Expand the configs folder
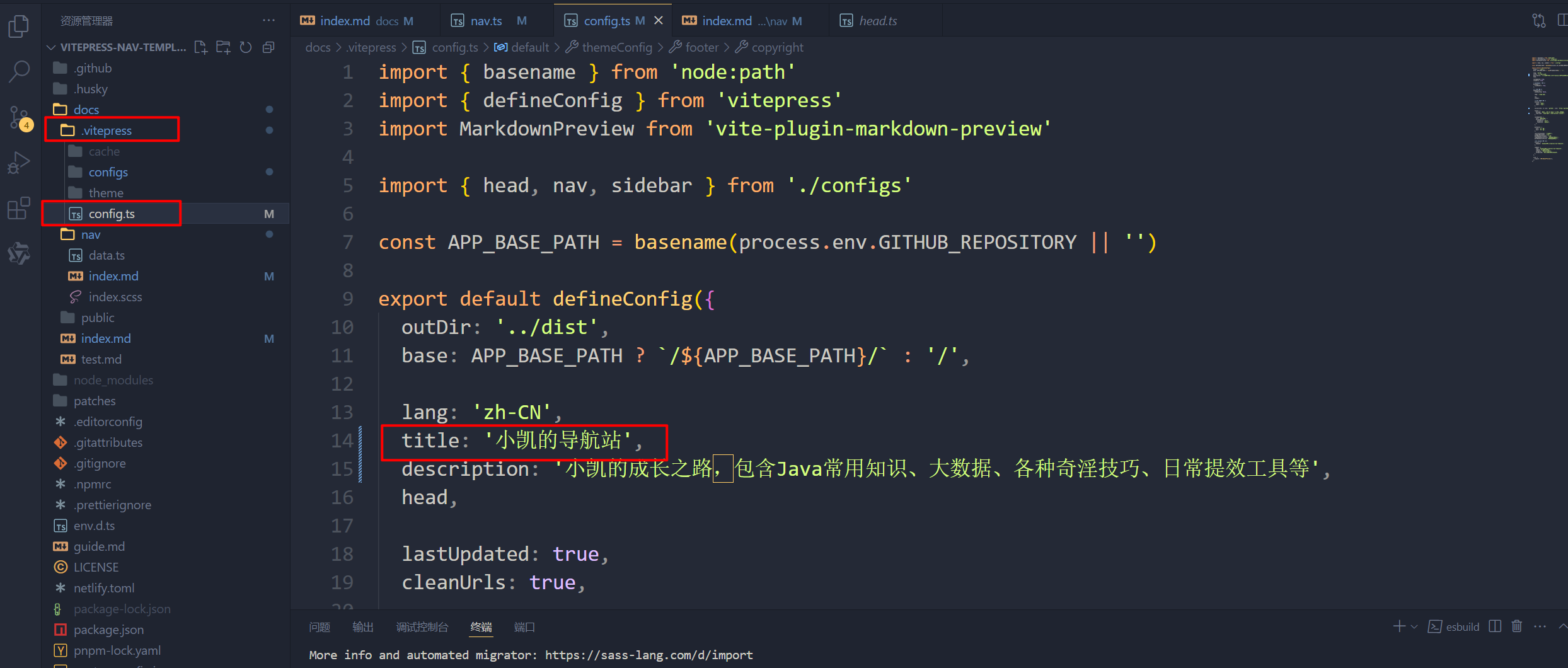 (x=108, y=172)
